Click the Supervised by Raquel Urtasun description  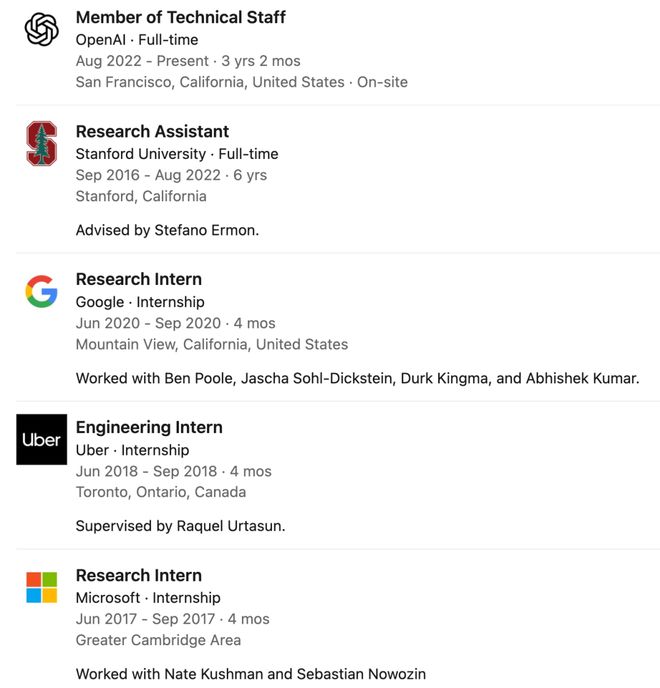180,526
